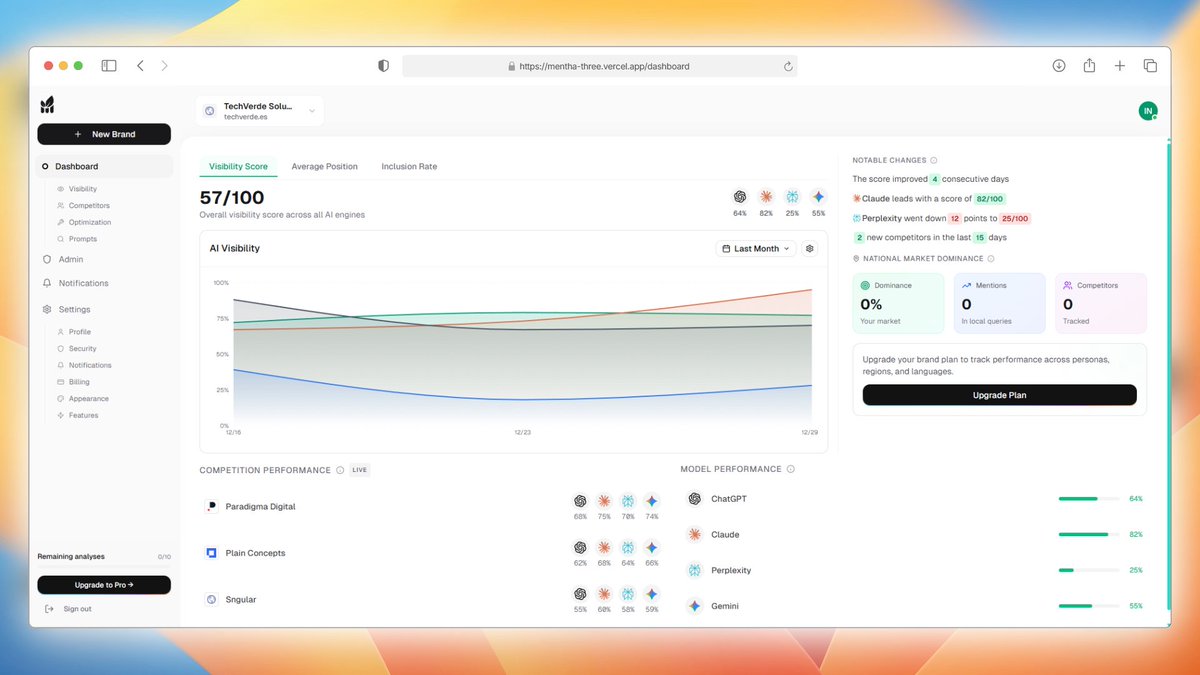
Task: Switch to the Average Position tab
Action: click(324, 166)
